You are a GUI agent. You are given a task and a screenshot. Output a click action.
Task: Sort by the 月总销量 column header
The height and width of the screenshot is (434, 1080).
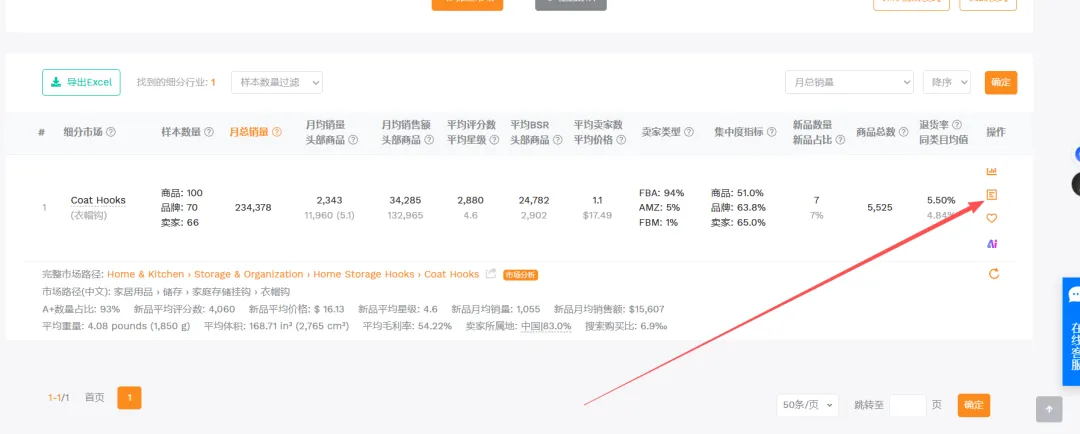(249, 132)
